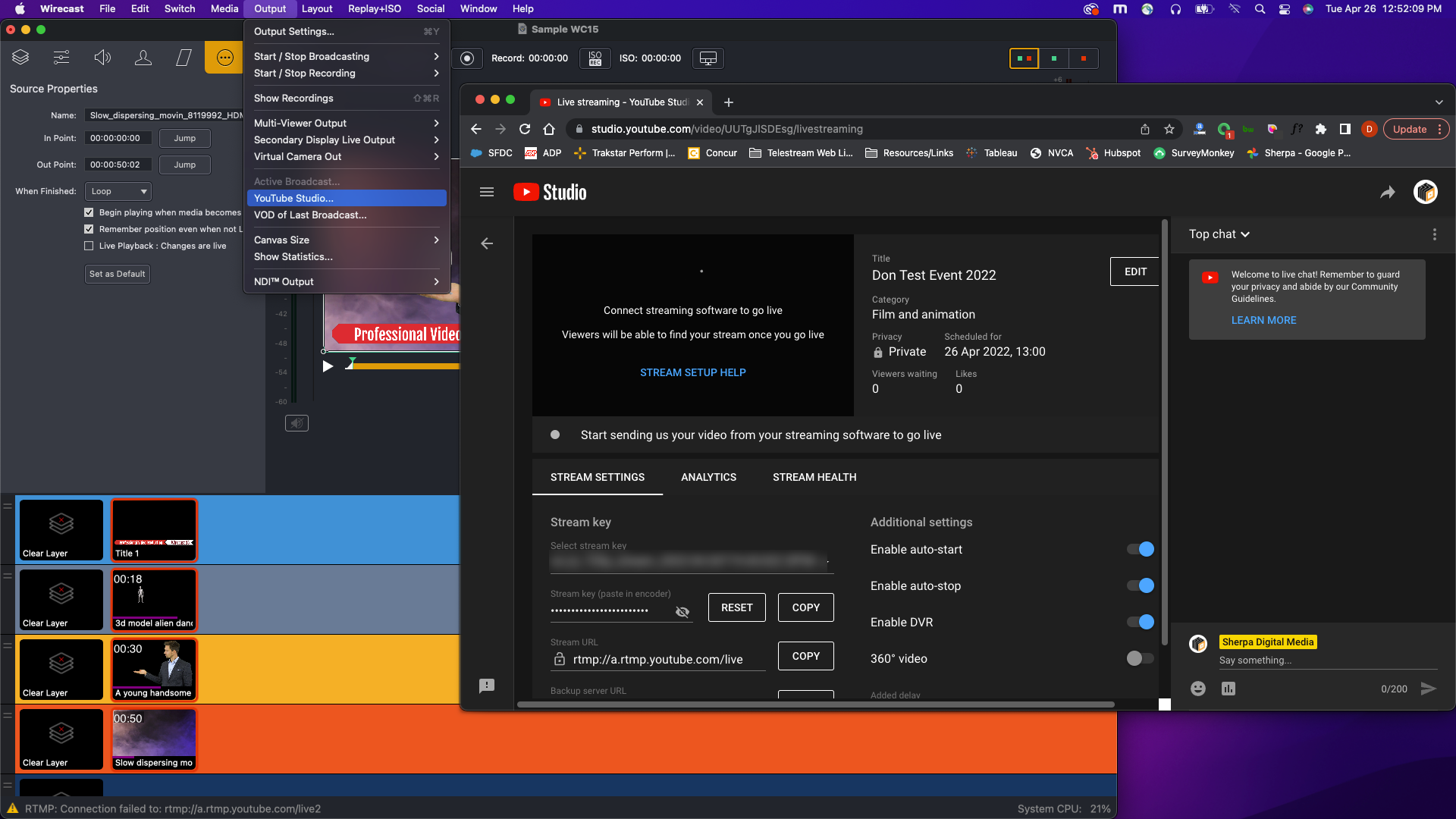Switch to STREAM HEALTH tab
This screenshot has width=1456, height=819.
[x=814, y=477]
